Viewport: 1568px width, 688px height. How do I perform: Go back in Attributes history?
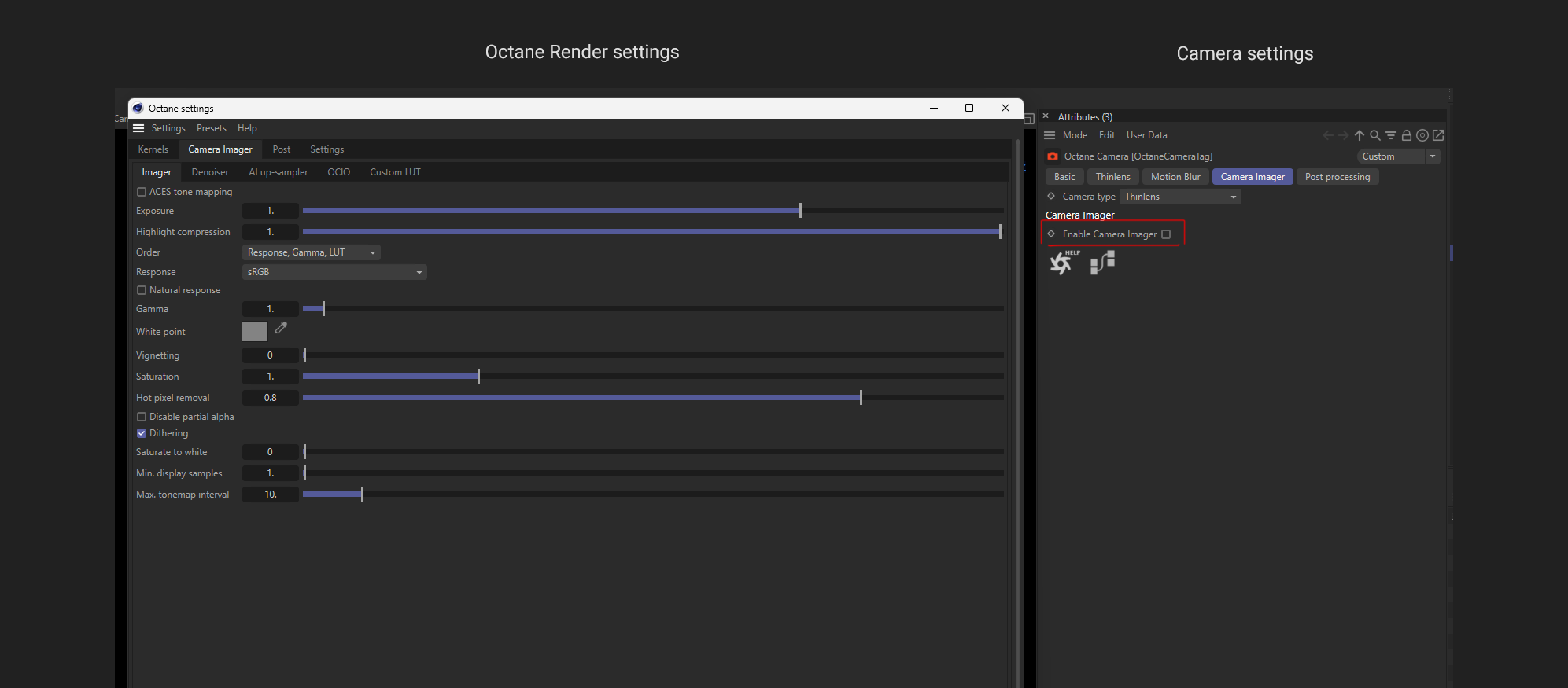tap(1328, 135)
